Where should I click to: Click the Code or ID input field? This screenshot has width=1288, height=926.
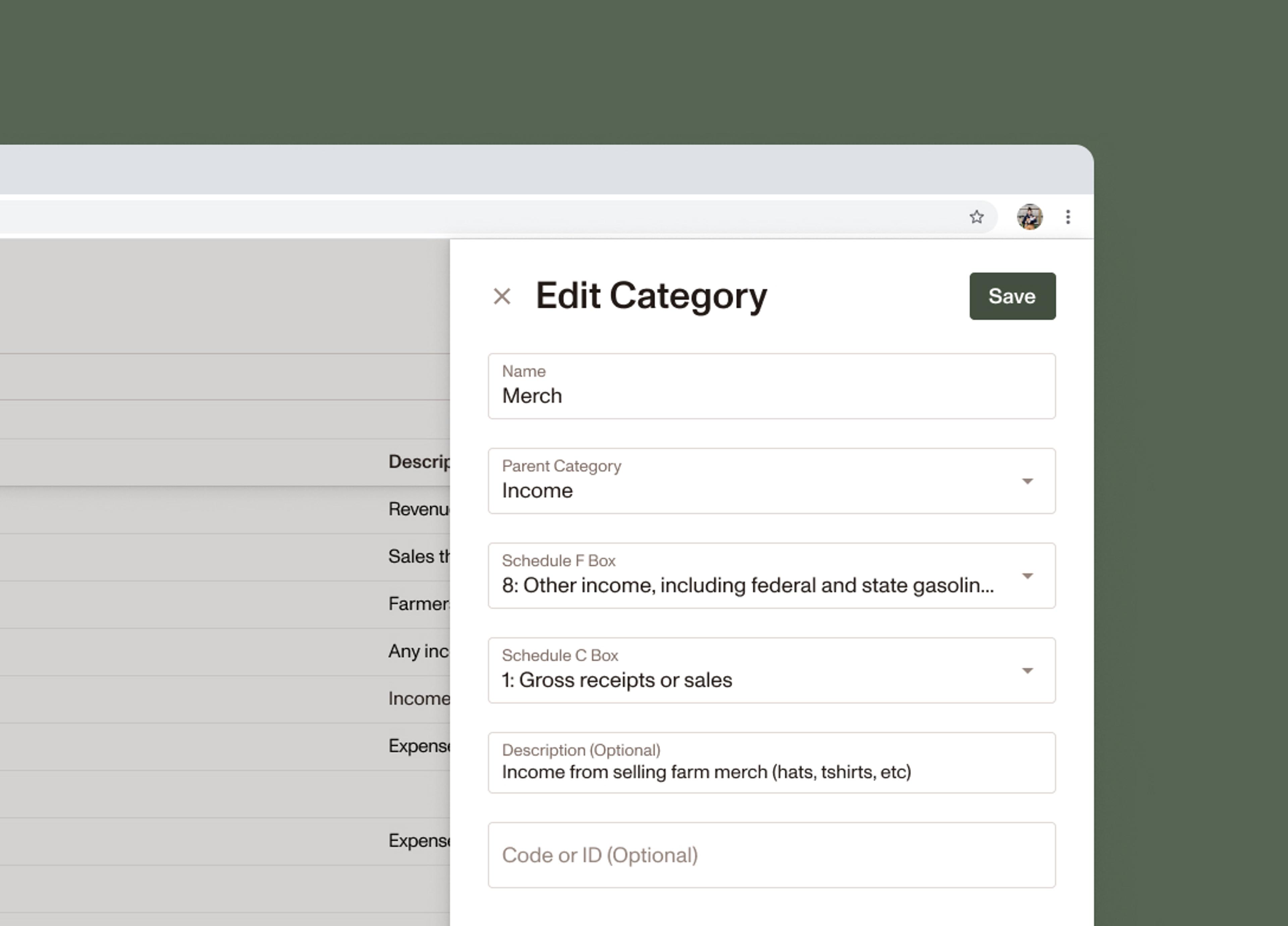(x=771, y=855)
